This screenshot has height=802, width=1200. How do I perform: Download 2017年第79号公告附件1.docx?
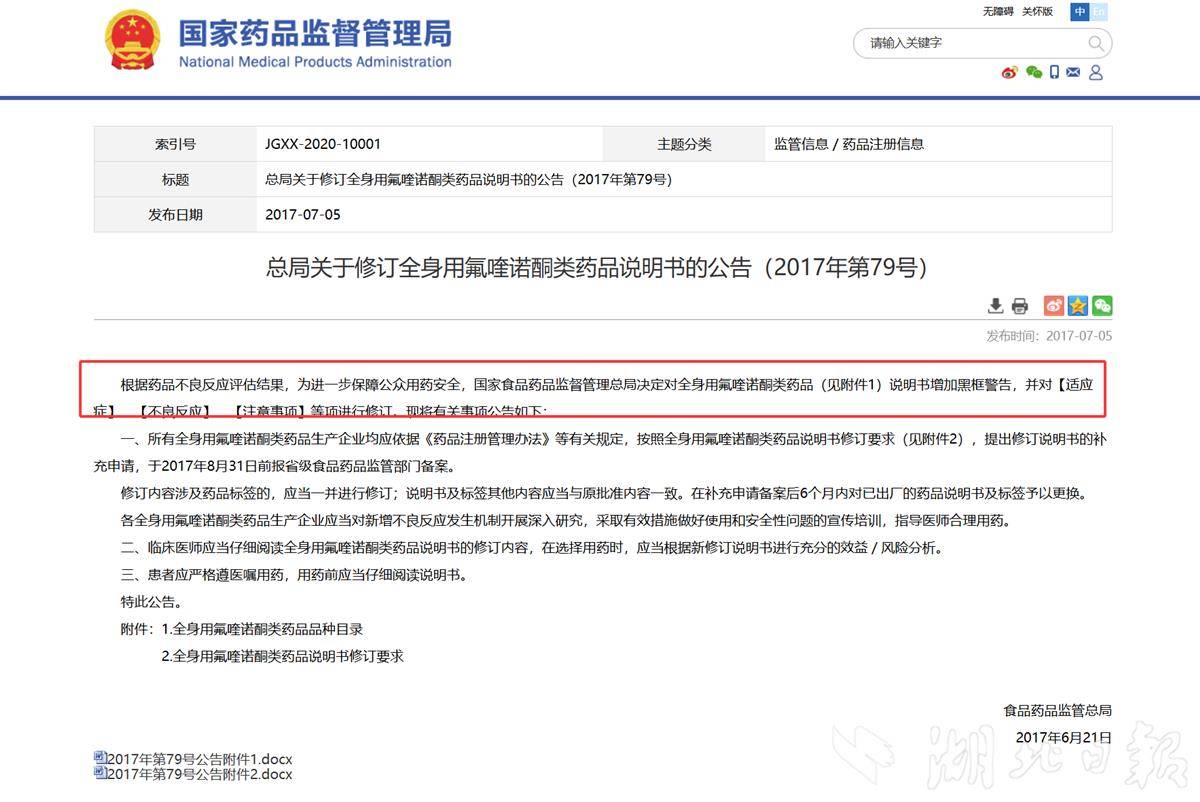click(199, 760)
